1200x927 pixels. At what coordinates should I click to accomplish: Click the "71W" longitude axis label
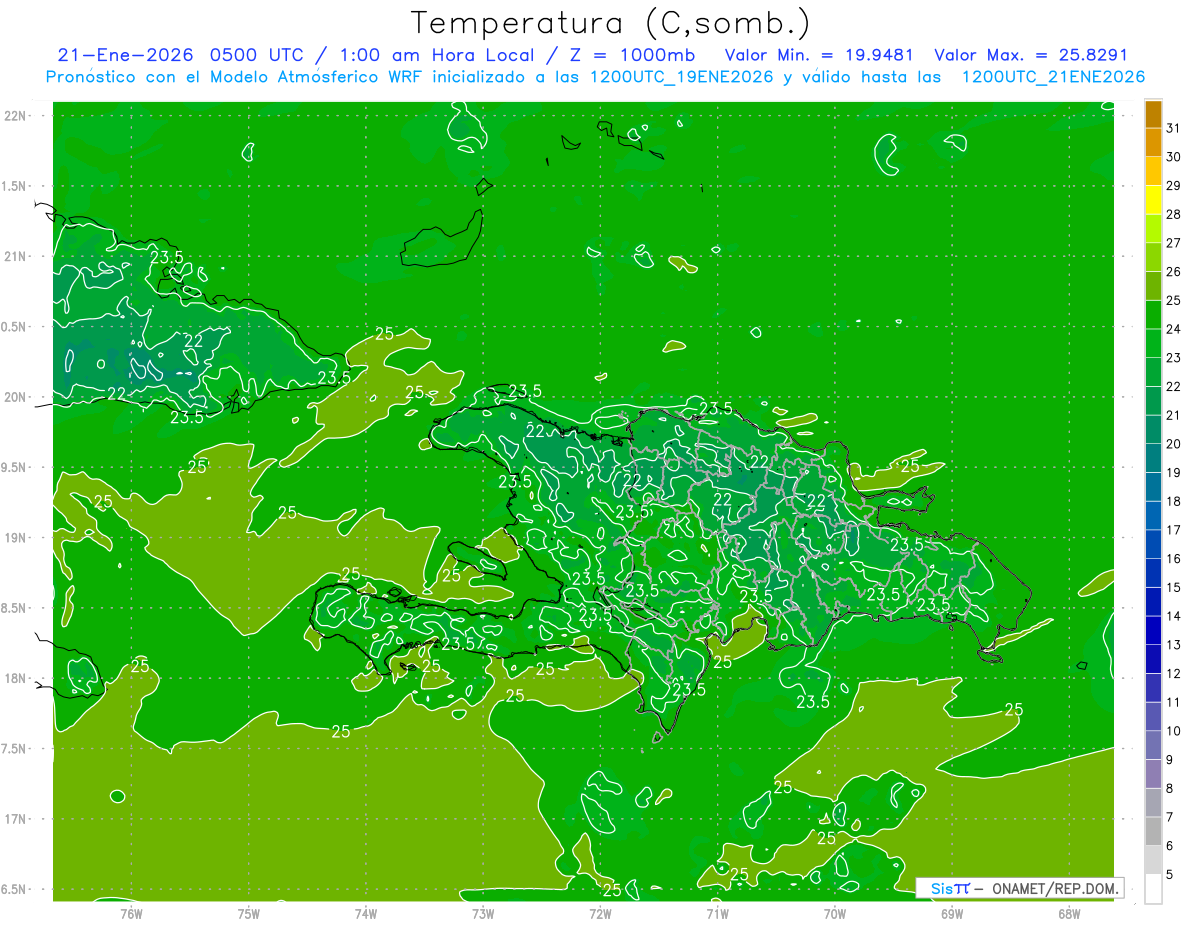click(717, 914)
